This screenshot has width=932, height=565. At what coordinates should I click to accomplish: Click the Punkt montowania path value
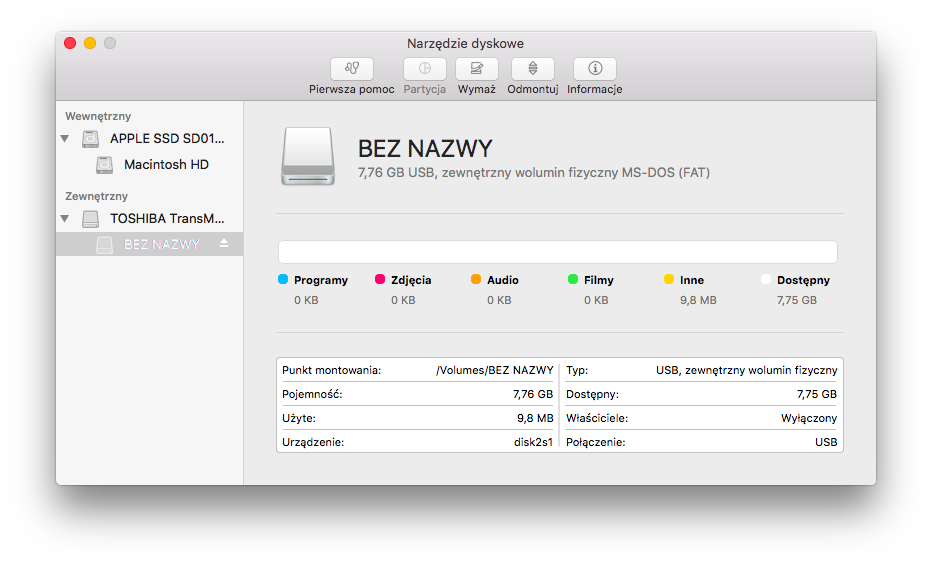point(494,370)
